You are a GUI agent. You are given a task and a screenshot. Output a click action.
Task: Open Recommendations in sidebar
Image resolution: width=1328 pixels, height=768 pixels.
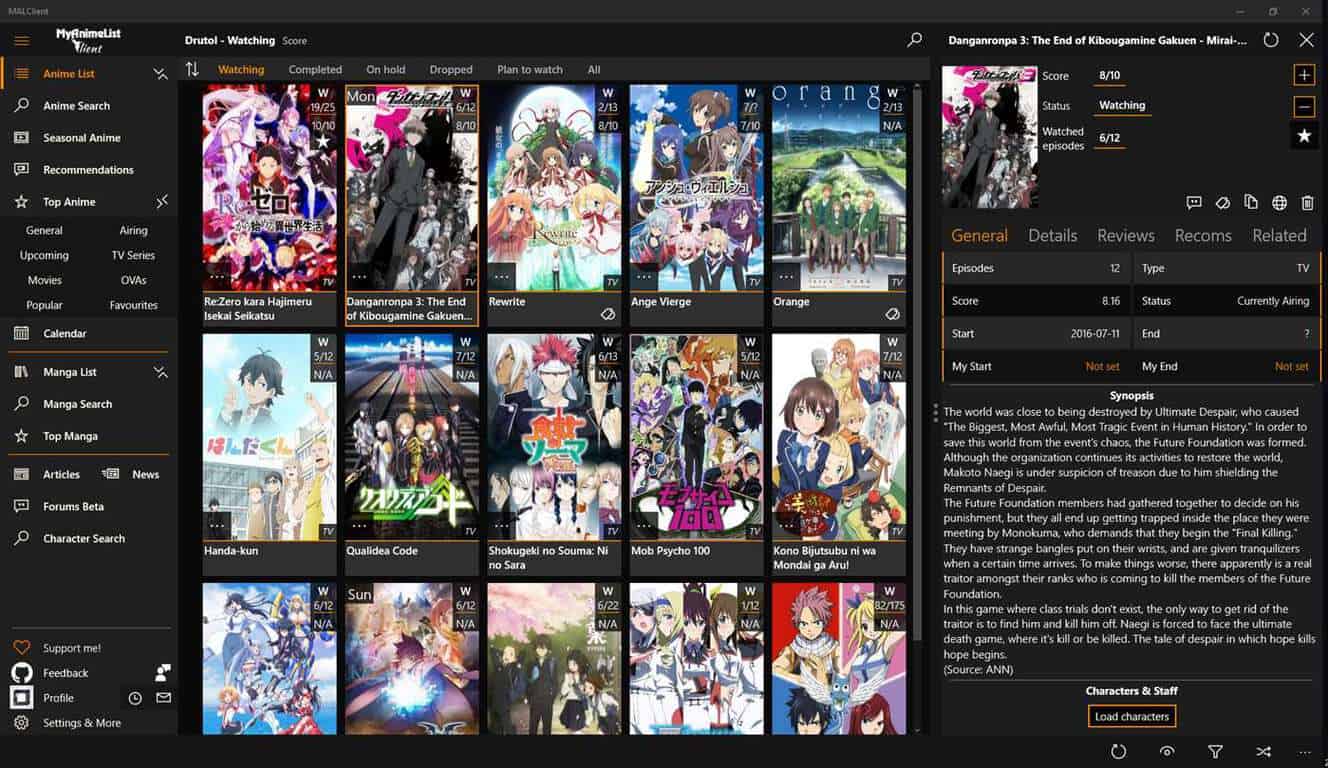point(88,170)
